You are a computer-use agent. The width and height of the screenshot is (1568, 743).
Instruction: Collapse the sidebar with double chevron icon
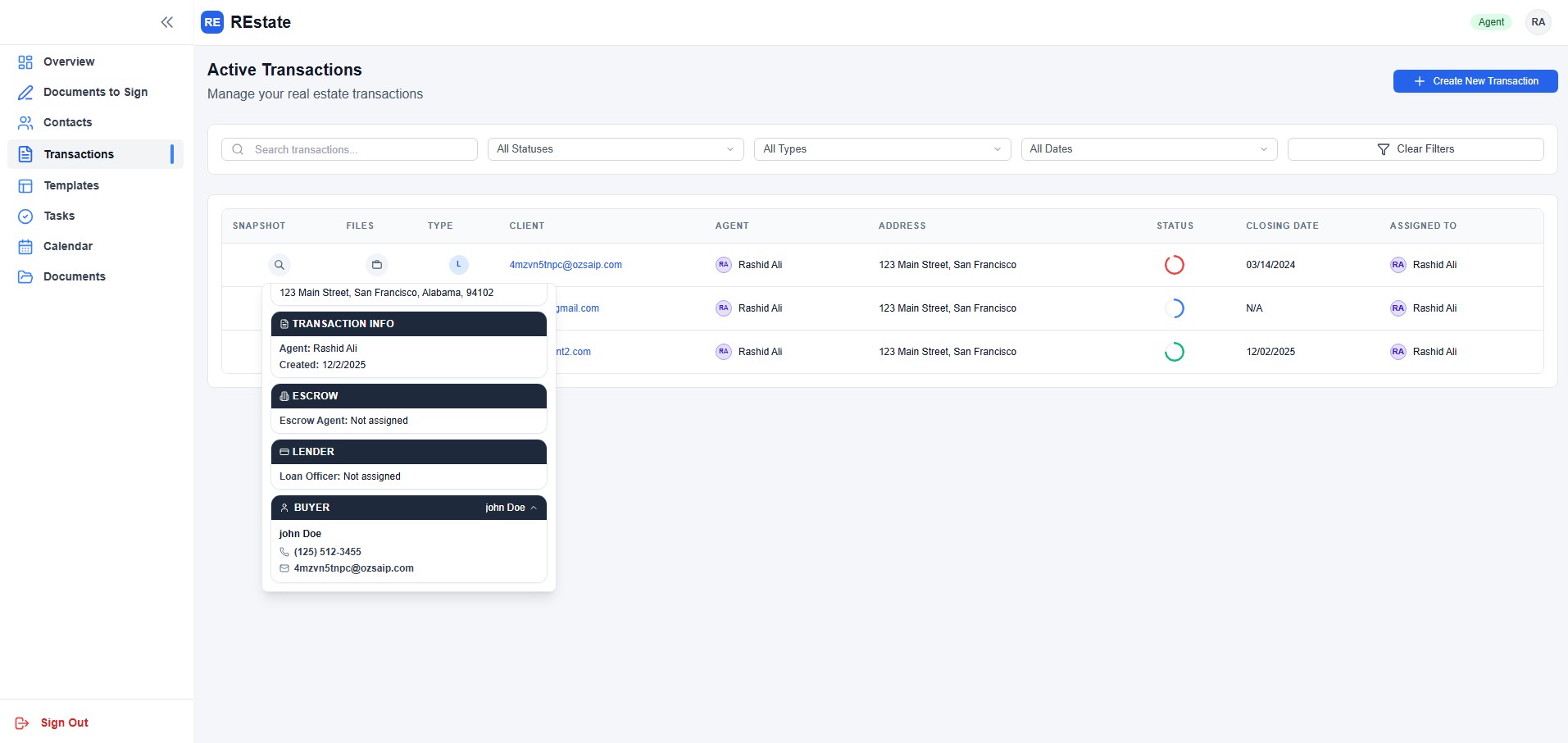[167, 22]
